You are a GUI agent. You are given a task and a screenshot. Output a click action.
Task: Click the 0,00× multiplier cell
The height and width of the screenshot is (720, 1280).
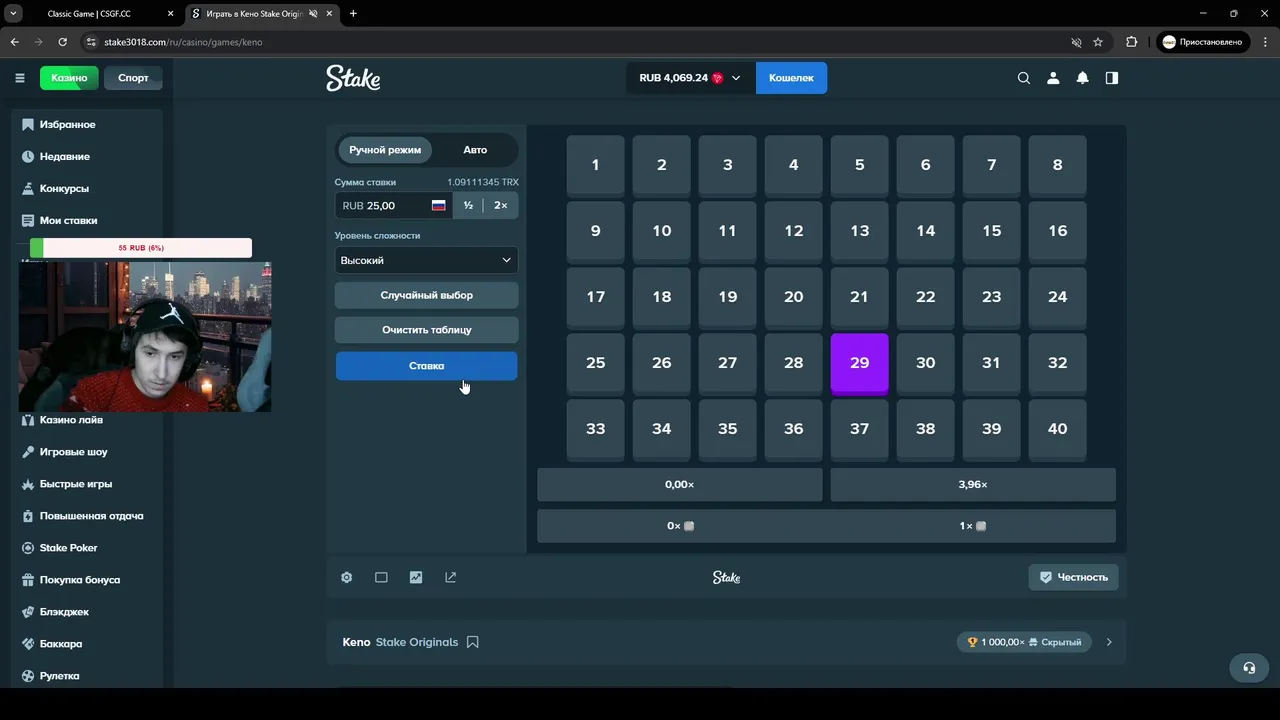(680, 484)
